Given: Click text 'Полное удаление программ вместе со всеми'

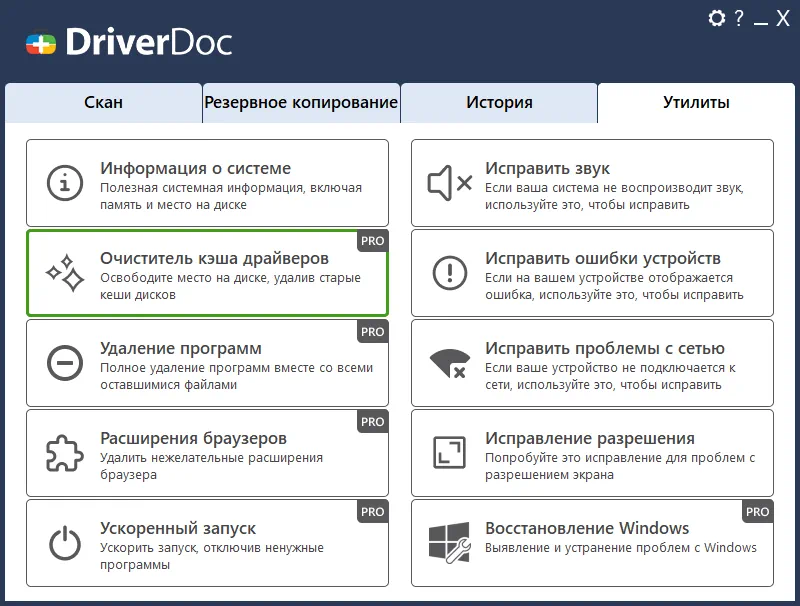Looking at the screenshot, I should 237,368.
